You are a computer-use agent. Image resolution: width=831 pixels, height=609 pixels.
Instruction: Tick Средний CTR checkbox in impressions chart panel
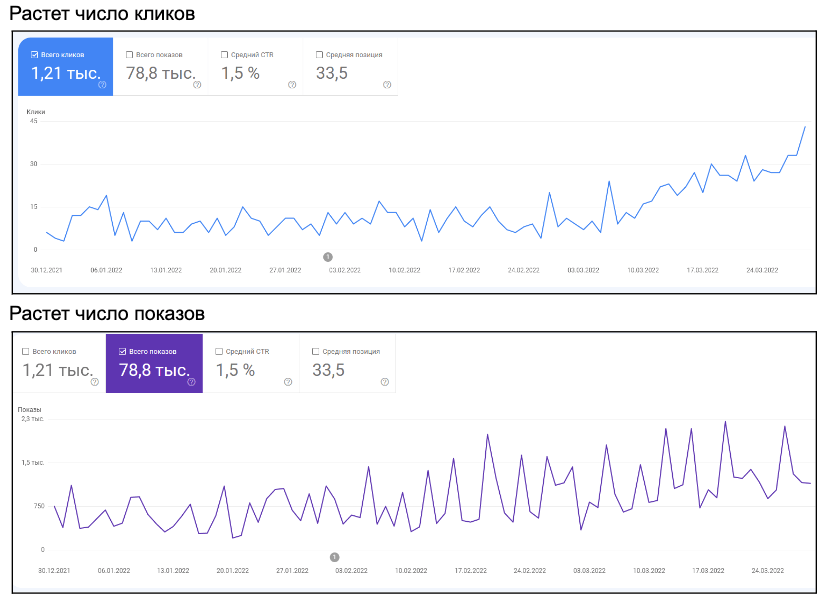(x=217, y=352)
